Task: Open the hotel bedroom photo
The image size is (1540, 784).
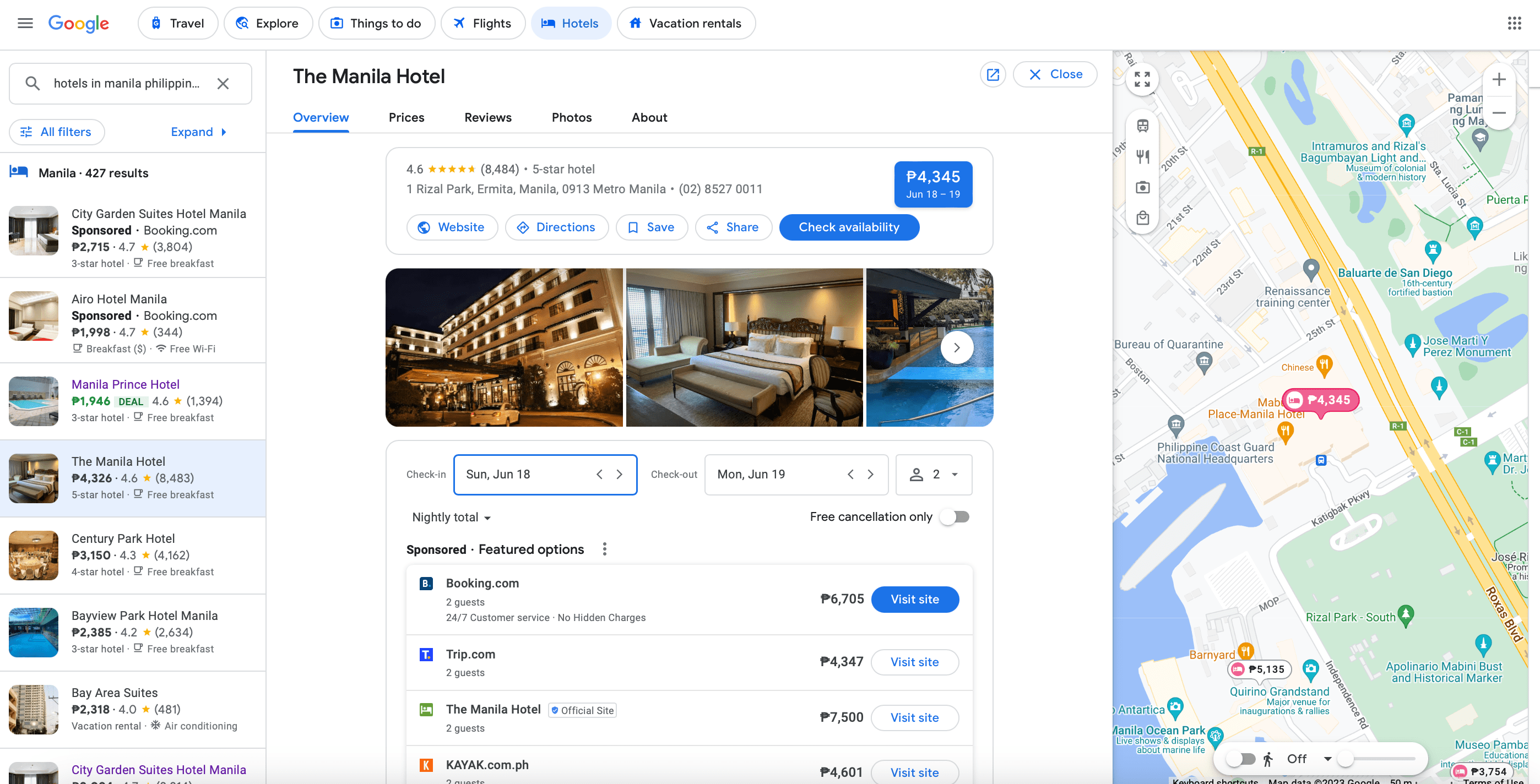Action: (x=744, y=347)
